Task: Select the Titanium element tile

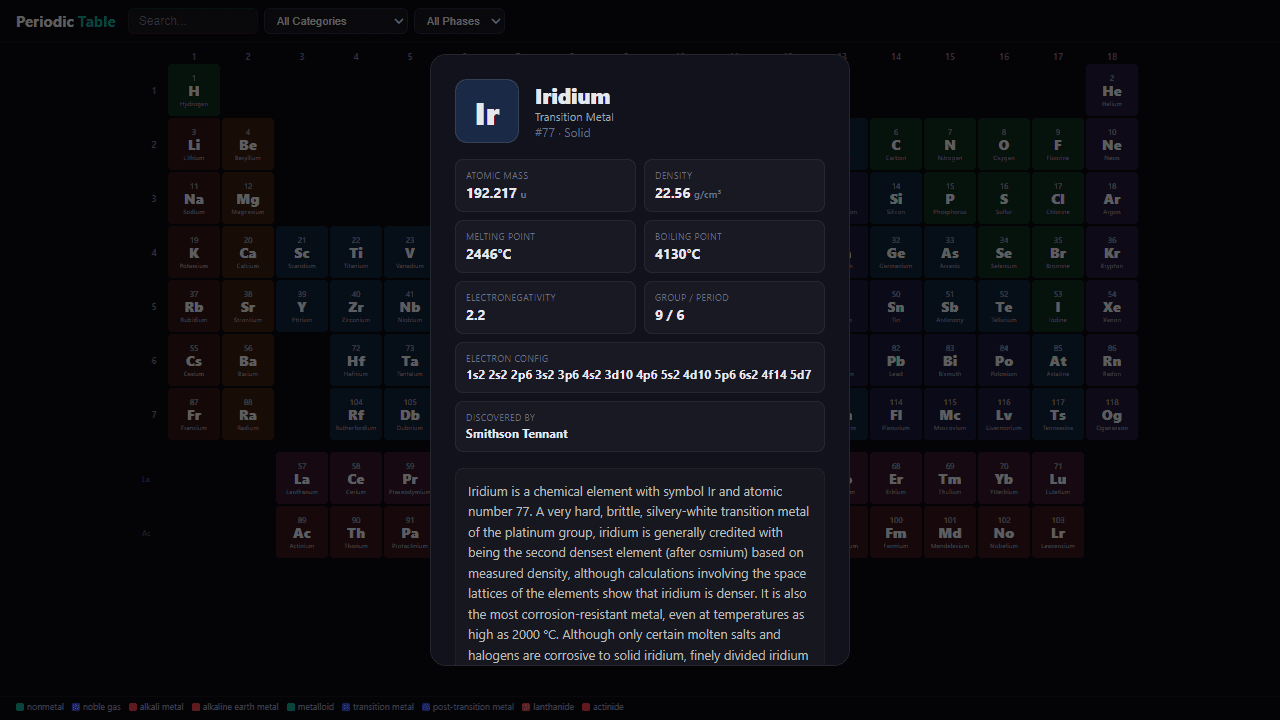Action: coord(356,252)
